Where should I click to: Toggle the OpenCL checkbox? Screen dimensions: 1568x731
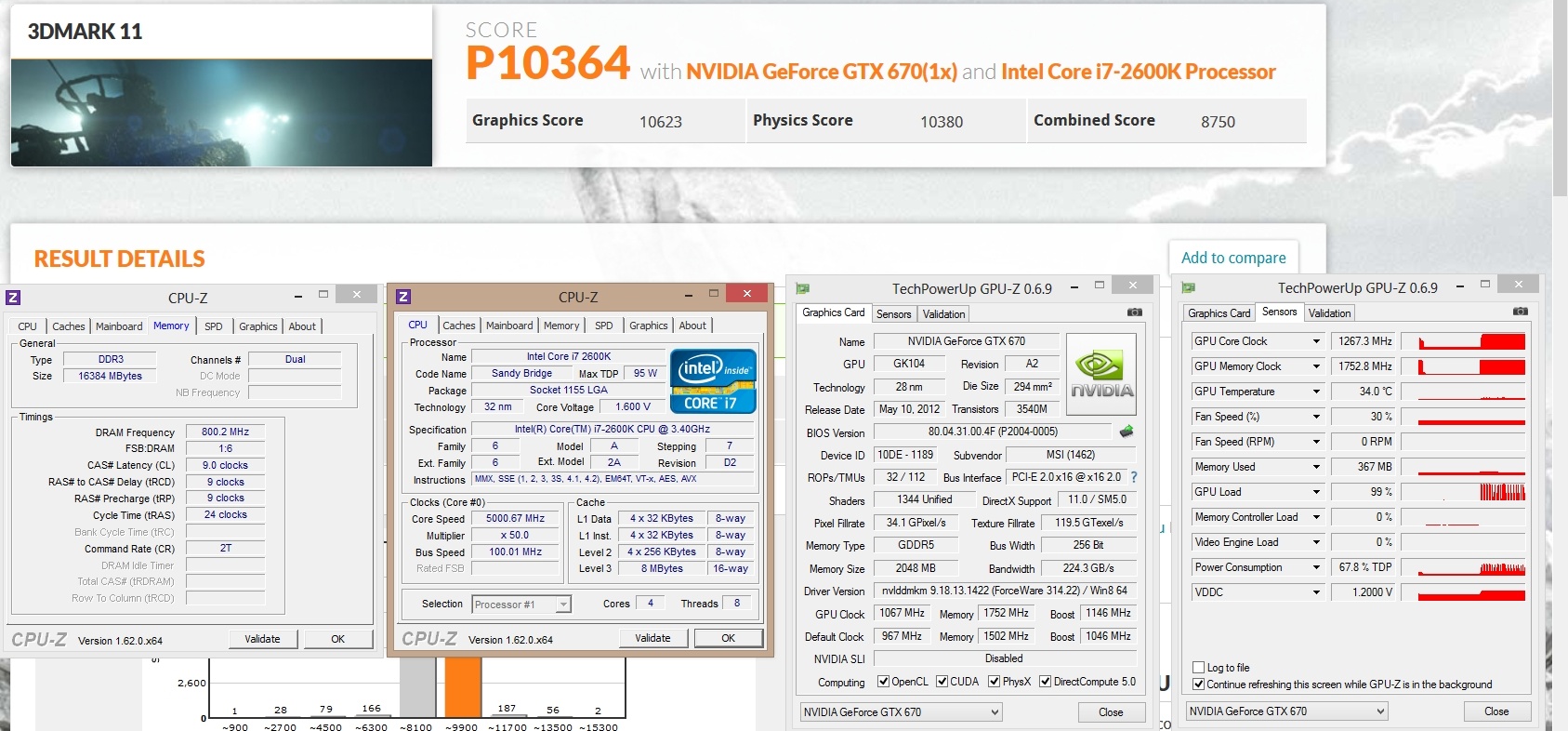(x=883, y=682)
